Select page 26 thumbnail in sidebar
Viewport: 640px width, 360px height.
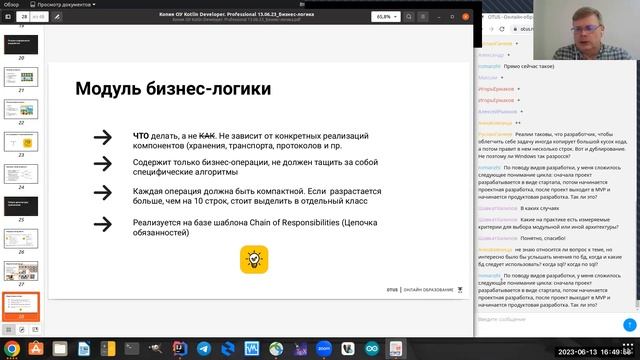21,238
